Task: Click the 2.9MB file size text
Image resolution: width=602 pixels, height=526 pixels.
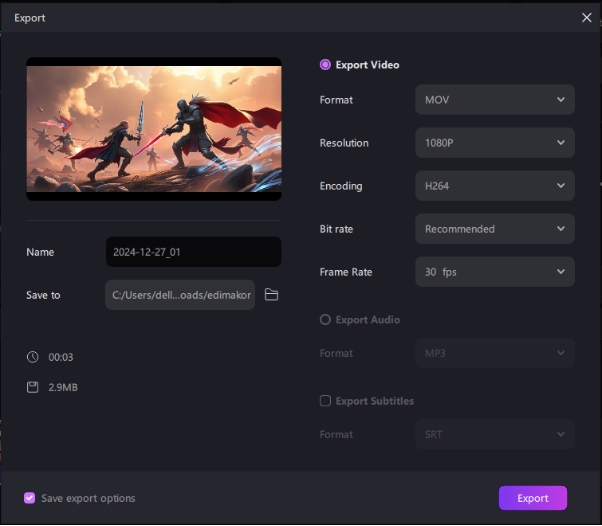Action: [63, 387]
